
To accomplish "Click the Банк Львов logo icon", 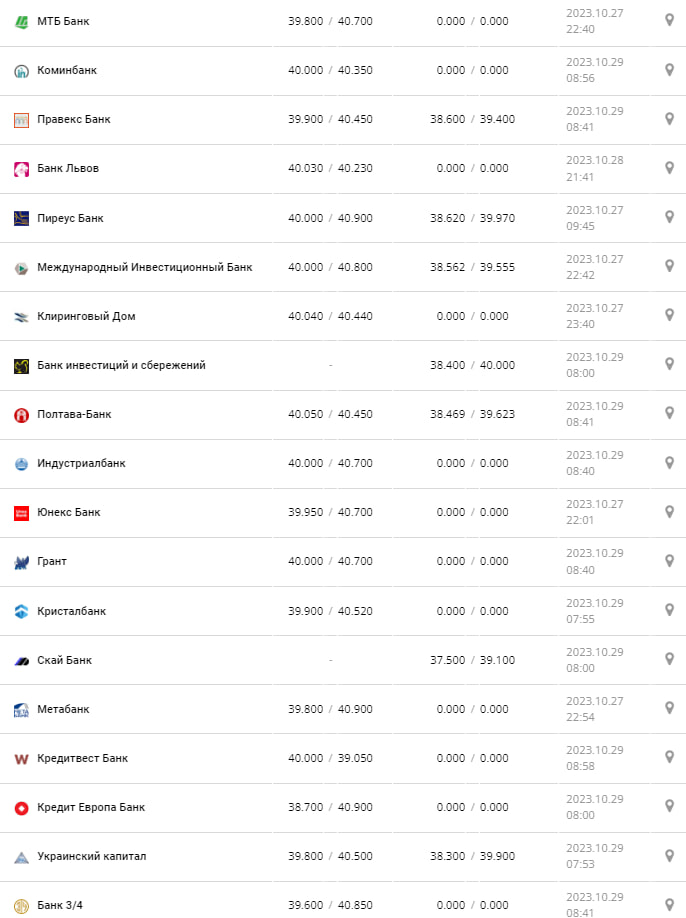I will [21, 169].
